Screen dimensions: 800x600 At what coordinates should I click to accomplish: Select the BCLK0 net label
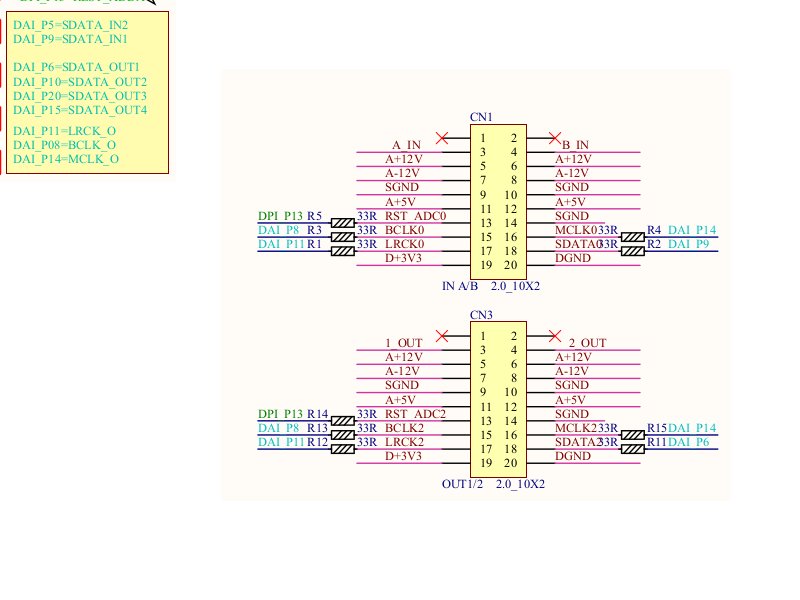click(405, 230)
